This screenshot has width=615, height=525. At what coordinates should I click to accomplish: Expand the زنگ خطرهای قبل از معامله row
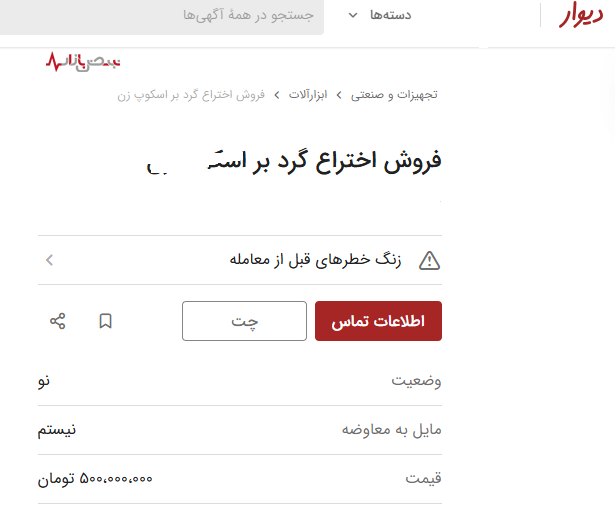coord(240,260)
